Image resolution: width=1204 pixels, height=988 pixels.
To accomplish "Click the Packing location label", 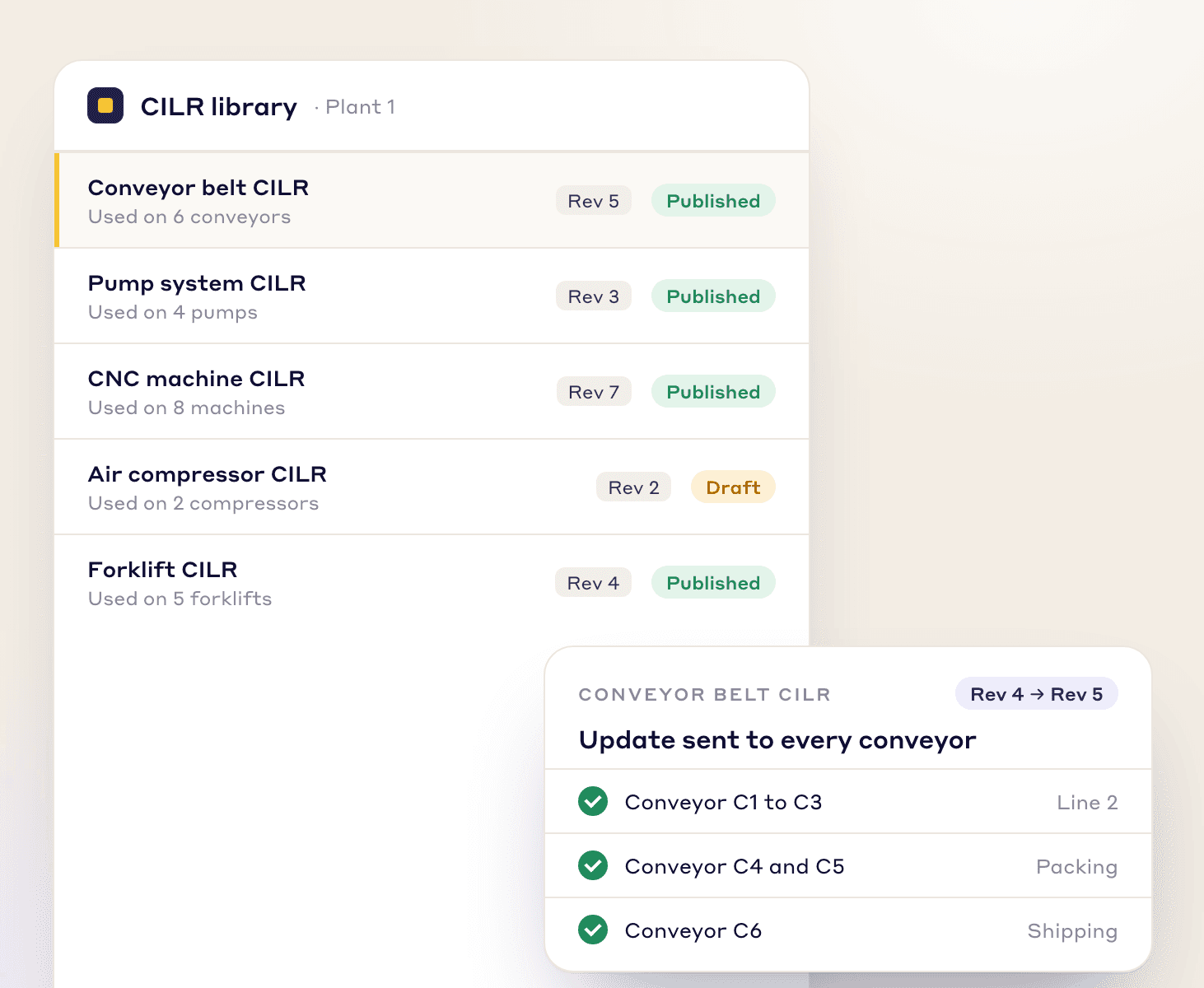I will click(1076, 867).
